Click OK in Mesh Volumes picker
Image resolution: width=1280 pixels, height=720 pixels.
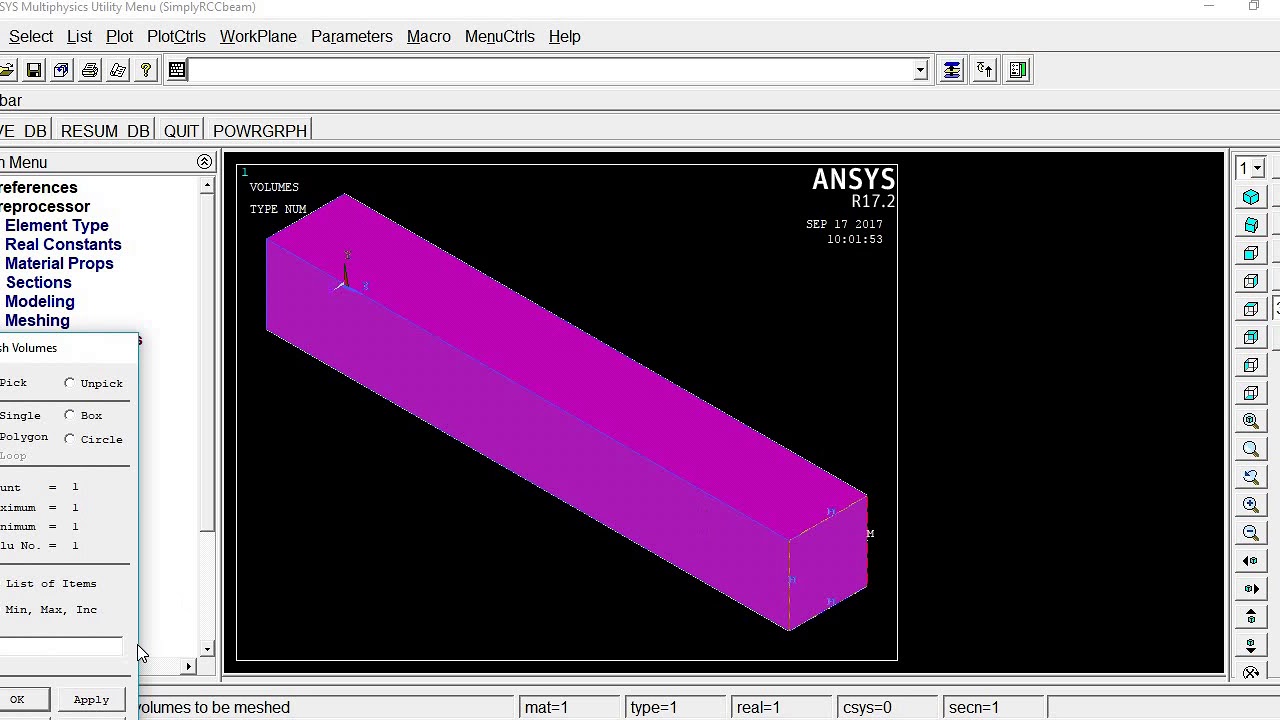(x=17, y=699)
